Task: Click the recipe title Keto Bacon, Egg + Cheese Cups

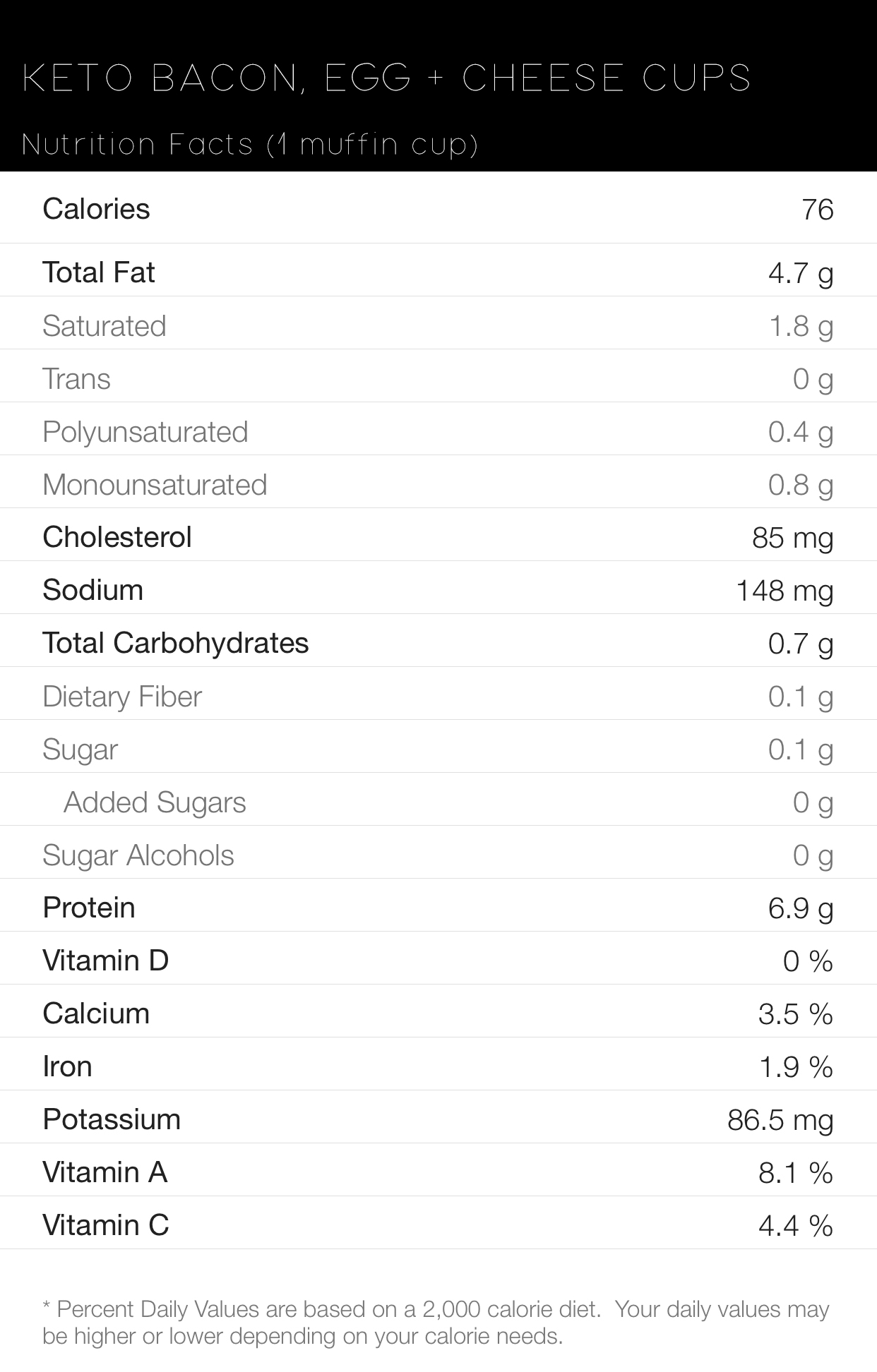Action: click(387, 78)
